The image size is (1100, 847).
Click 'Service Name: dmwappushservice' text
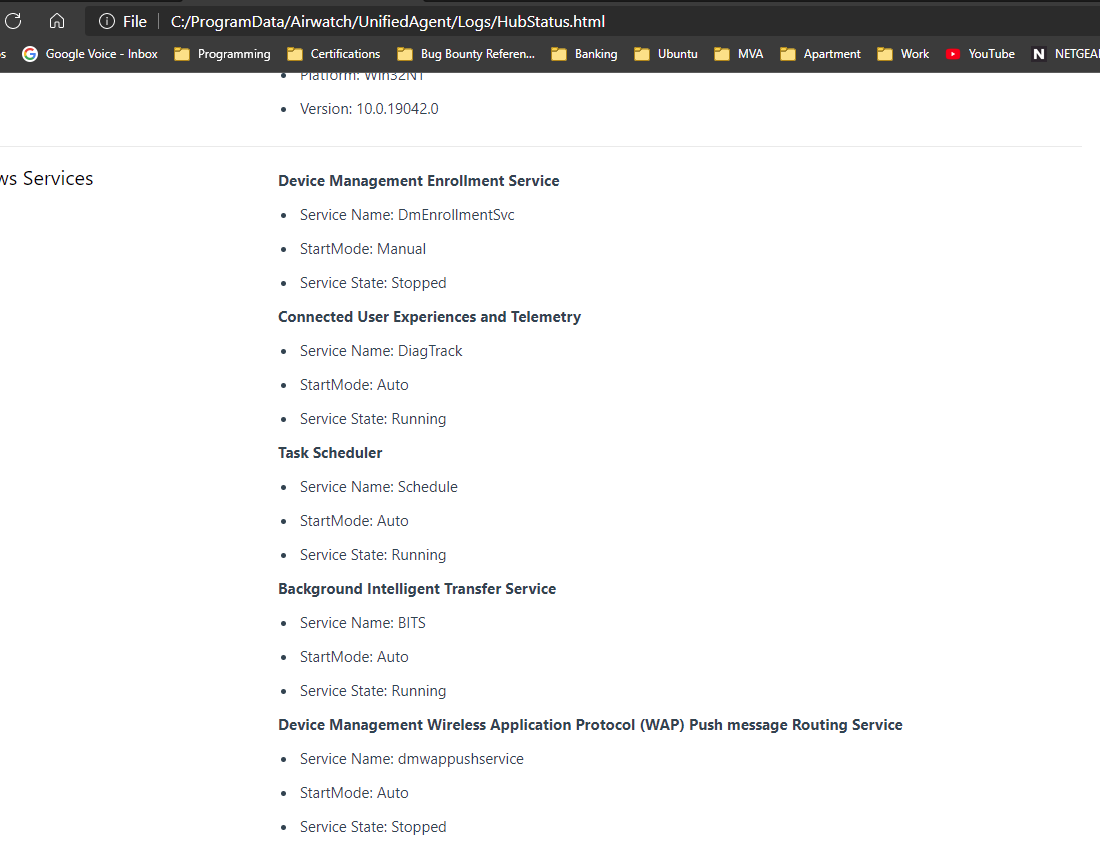[411, 759]
